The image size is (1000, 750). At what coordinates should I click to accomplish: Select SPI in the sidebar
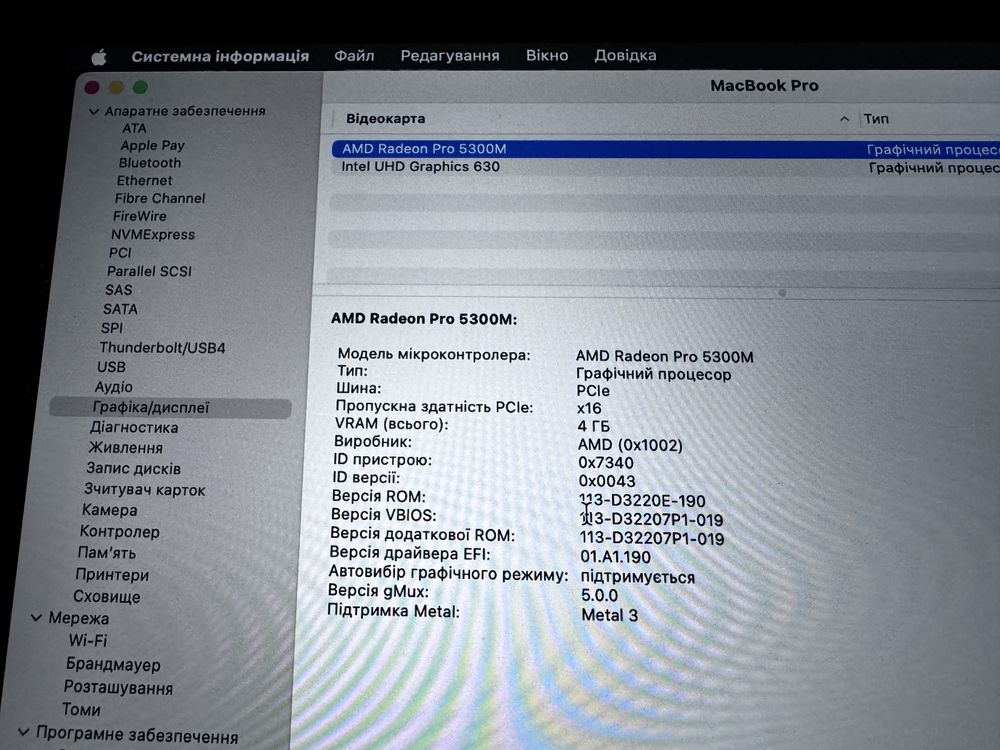112,328
